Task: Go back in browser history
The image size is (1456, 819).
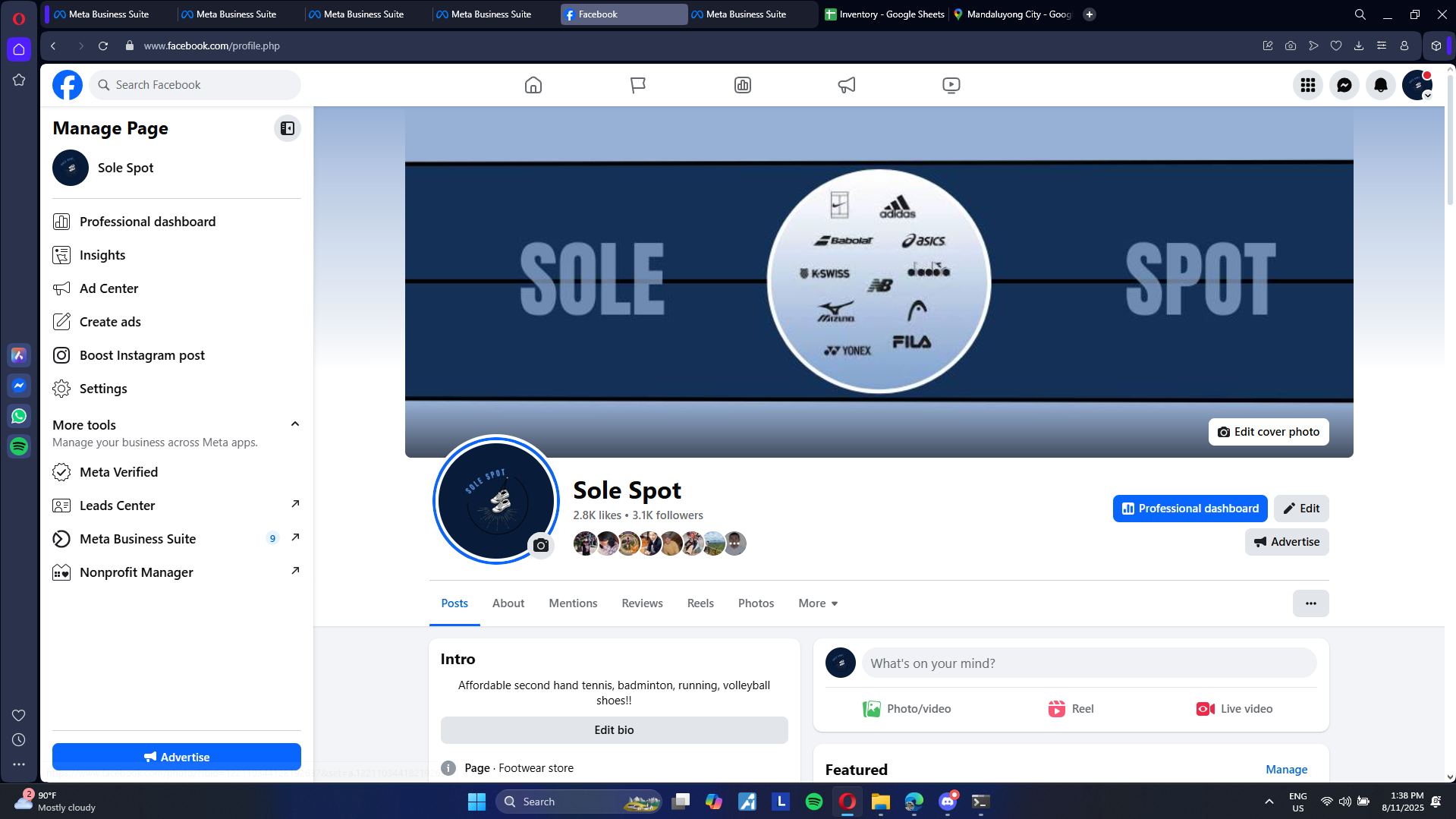Action: [x=53, y=46]
